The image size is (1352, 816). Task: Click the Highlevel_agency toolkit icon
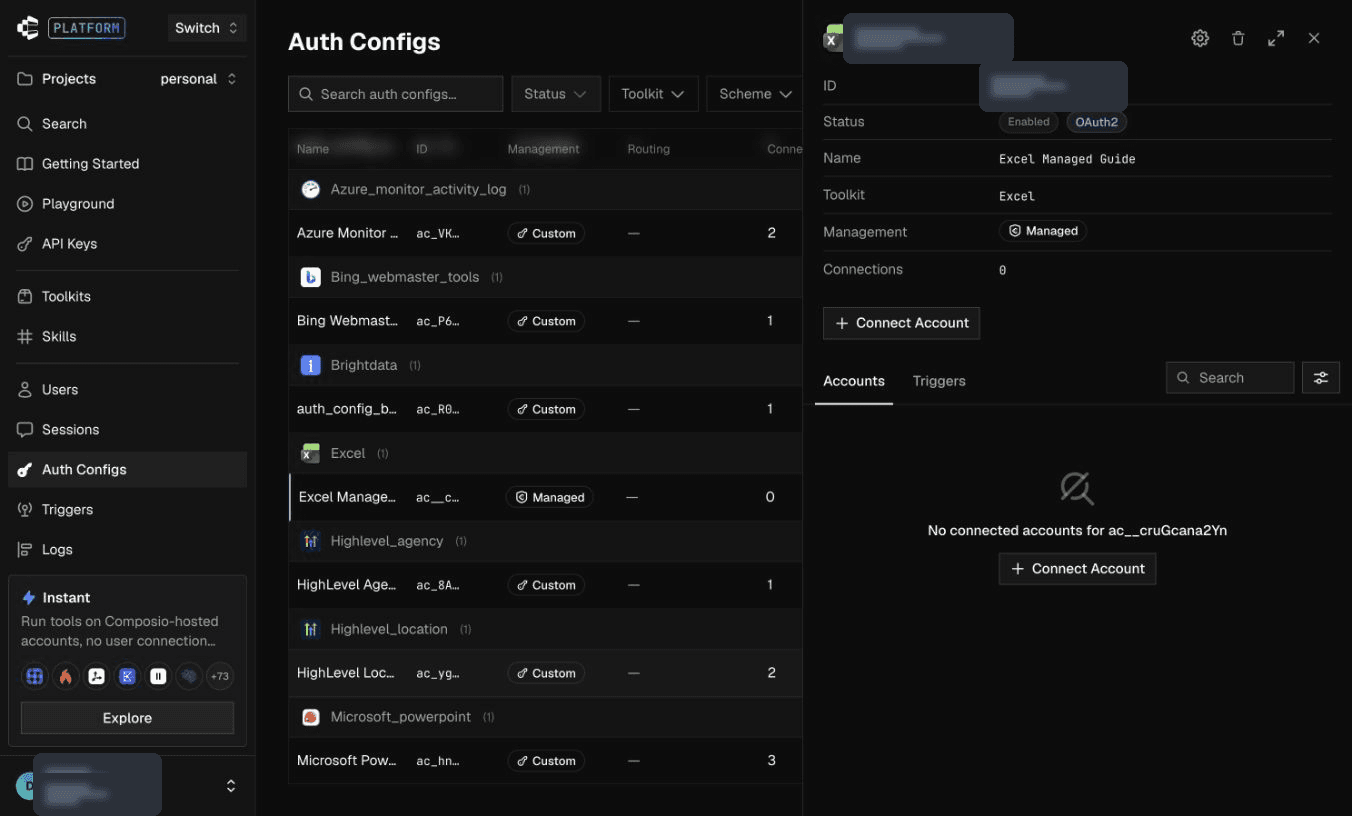pyautogui.click(x=311, y=541)
